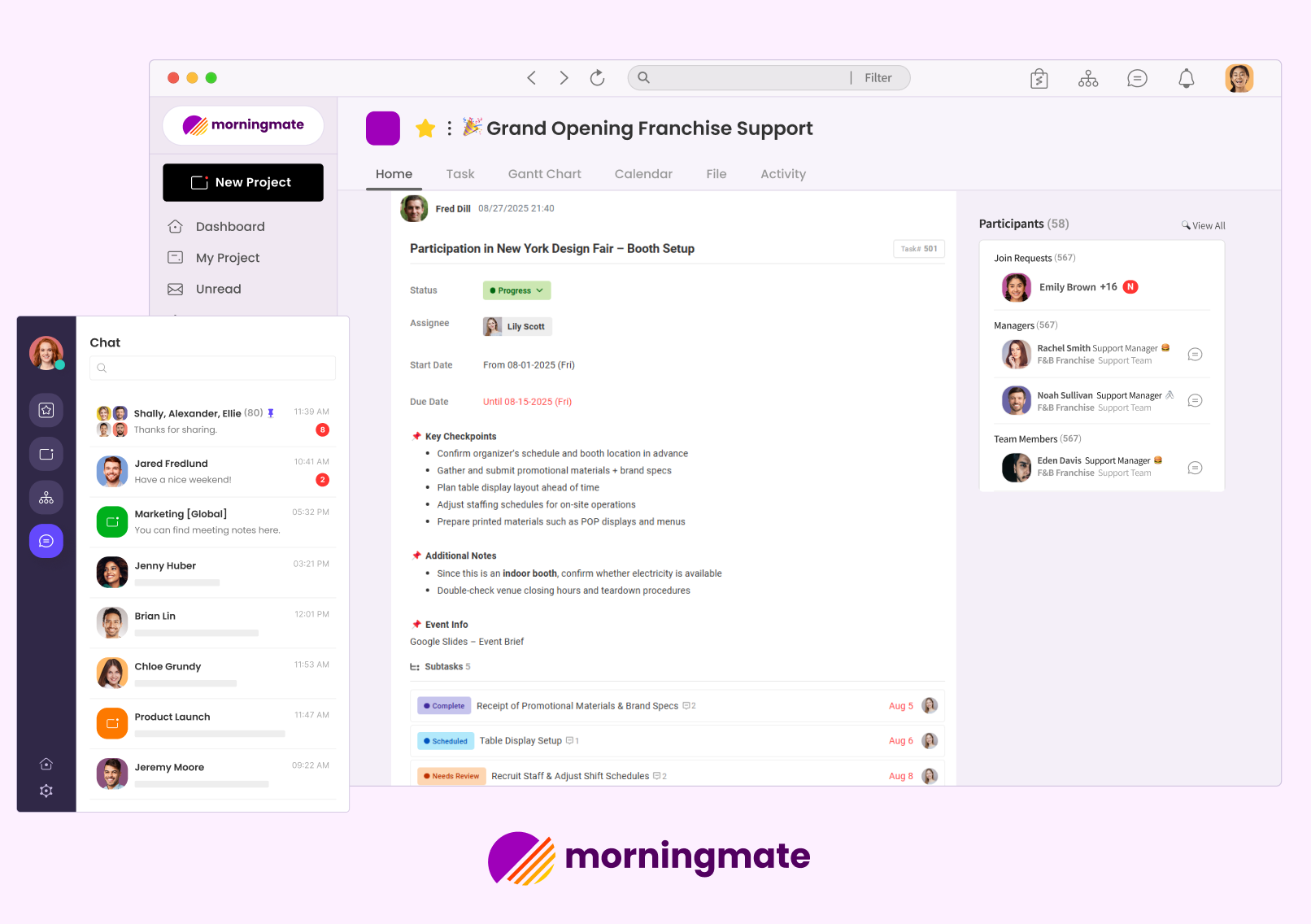The width and height of the screenshot is (1311, 924).
Task: Toggle pin on Shally, Alexander, Ellie chat
Action: (x=271, y=413)
